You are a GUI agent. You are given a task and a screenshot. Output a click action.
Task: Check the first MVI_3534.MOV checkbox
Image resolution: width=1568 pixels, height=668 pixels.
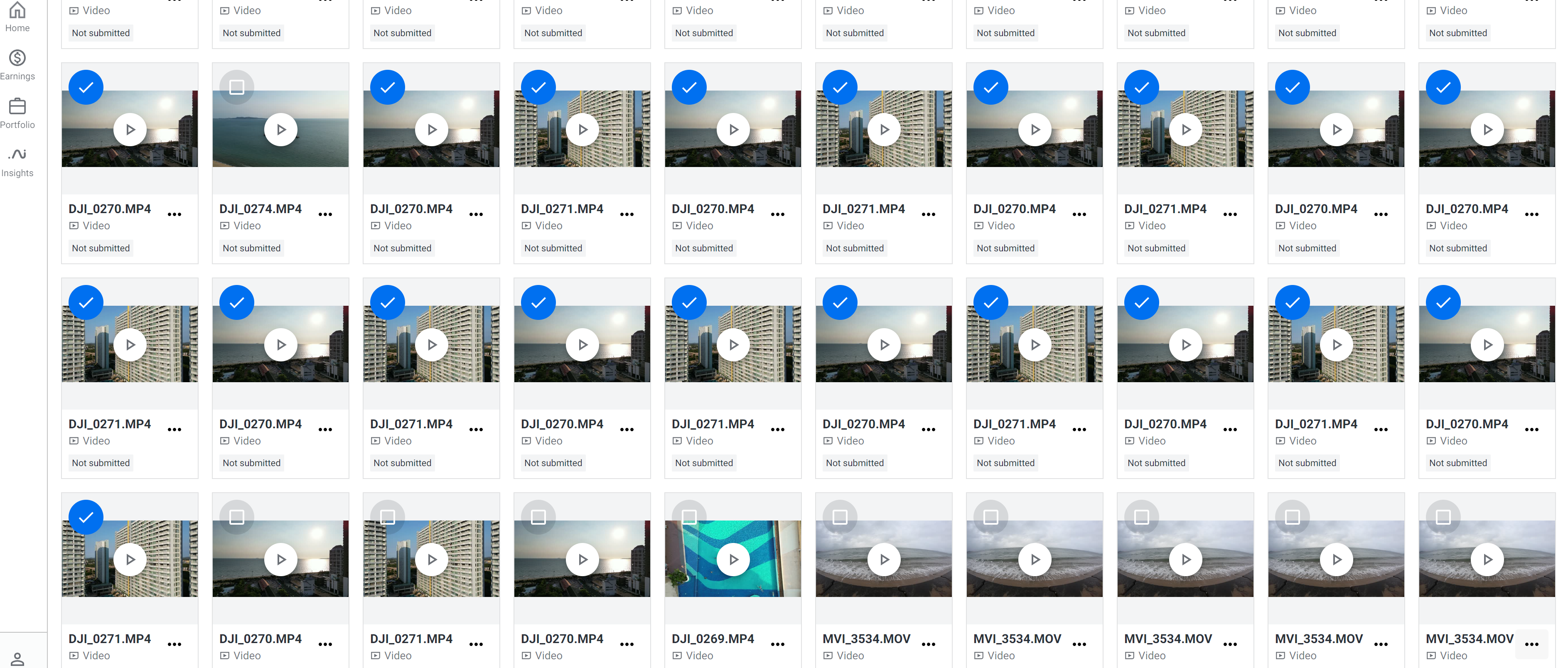[x=840, y=517]
